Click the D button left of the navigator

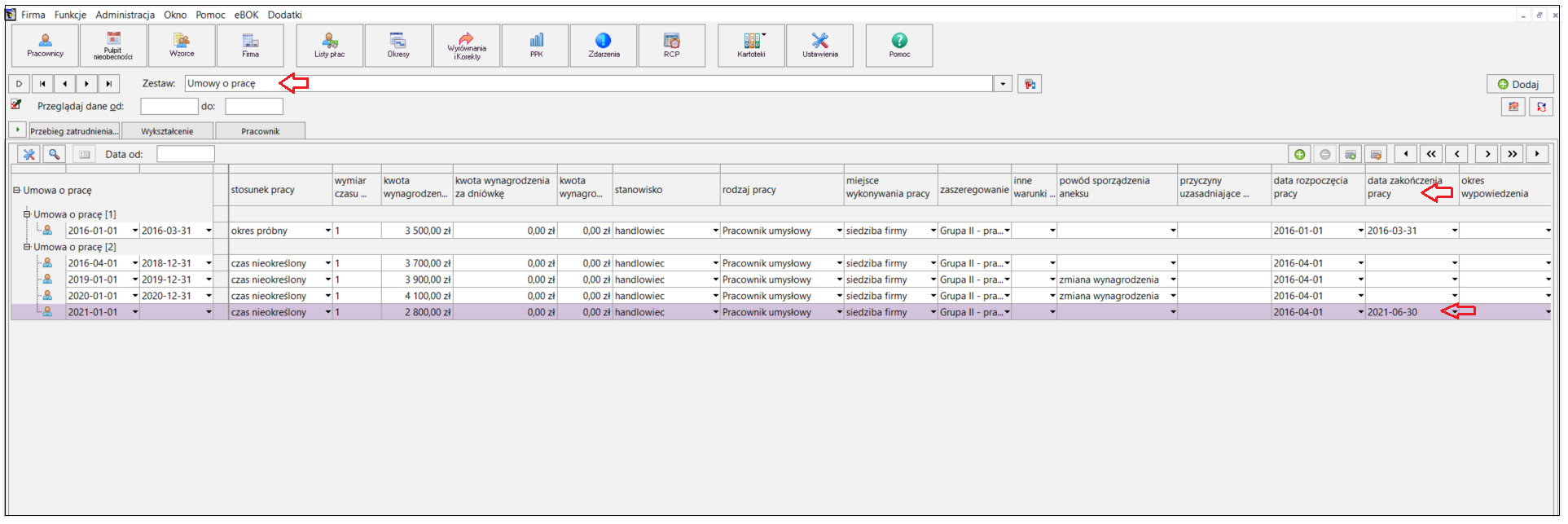tap(20, 84)
